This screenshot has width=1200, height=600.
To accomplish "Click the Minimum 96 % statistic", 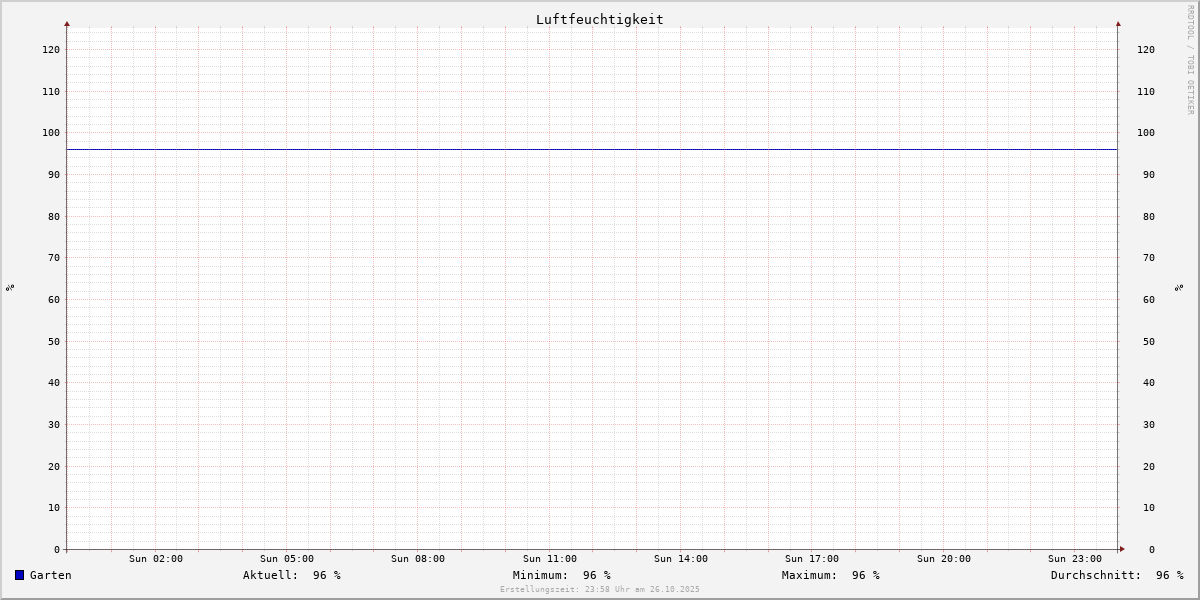I will (562, 575).
